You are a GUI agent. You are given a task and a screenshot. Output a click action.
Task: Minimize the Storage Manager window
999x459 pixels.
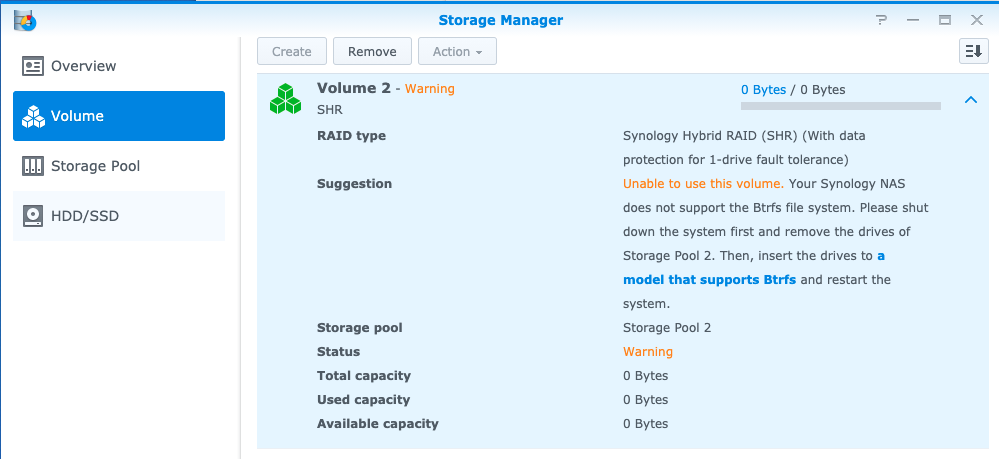(913, 20)
